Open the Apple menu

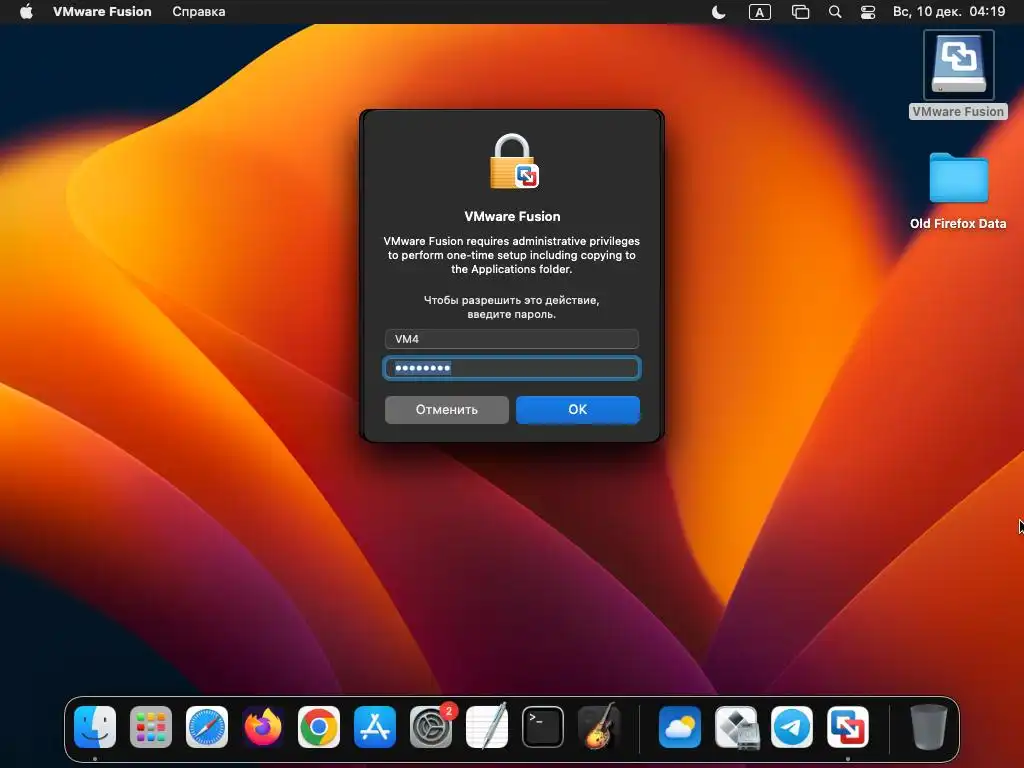click(26, 12)
